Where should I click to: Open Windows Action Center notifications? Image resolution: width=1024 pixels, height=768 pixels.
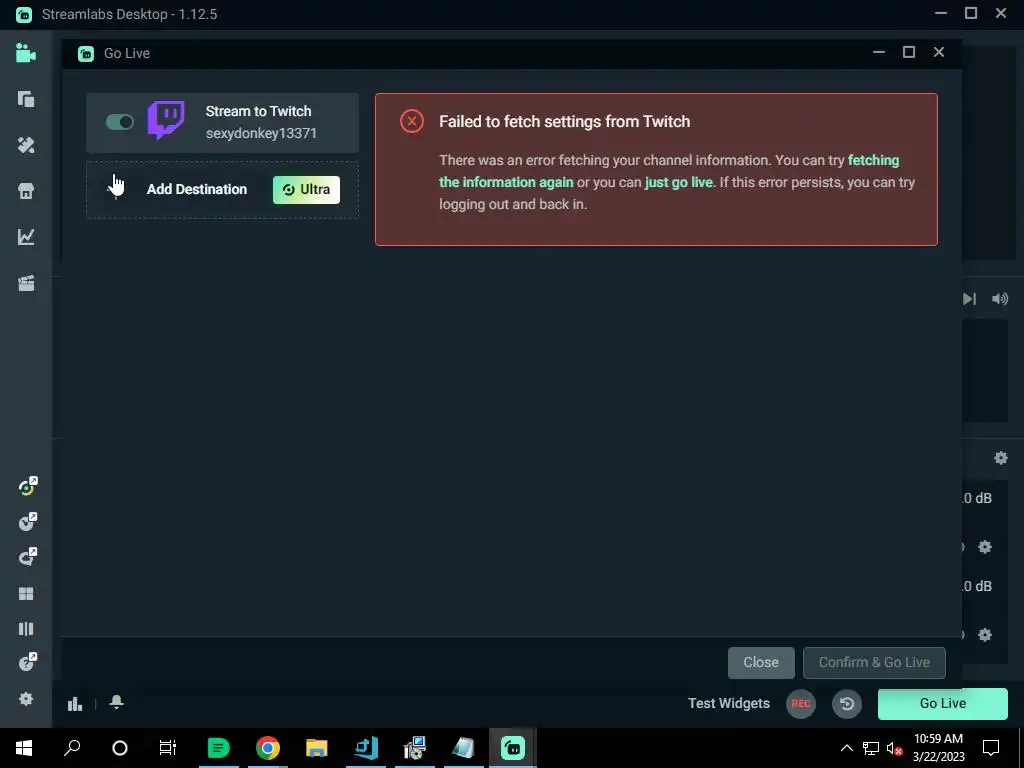point(991,748)
